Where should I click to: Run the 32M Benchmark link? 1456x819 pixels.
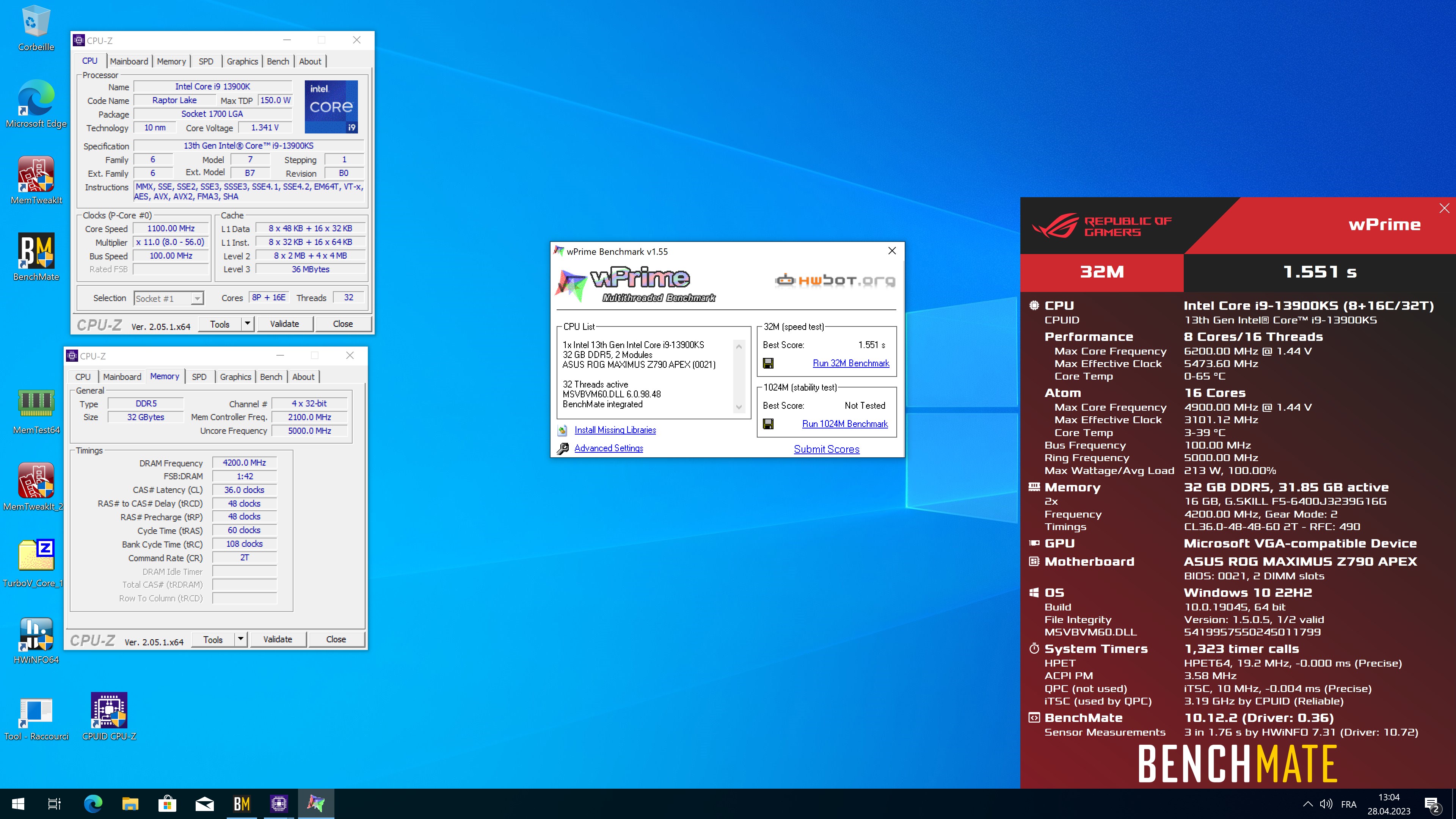click(x=850, y=363)
